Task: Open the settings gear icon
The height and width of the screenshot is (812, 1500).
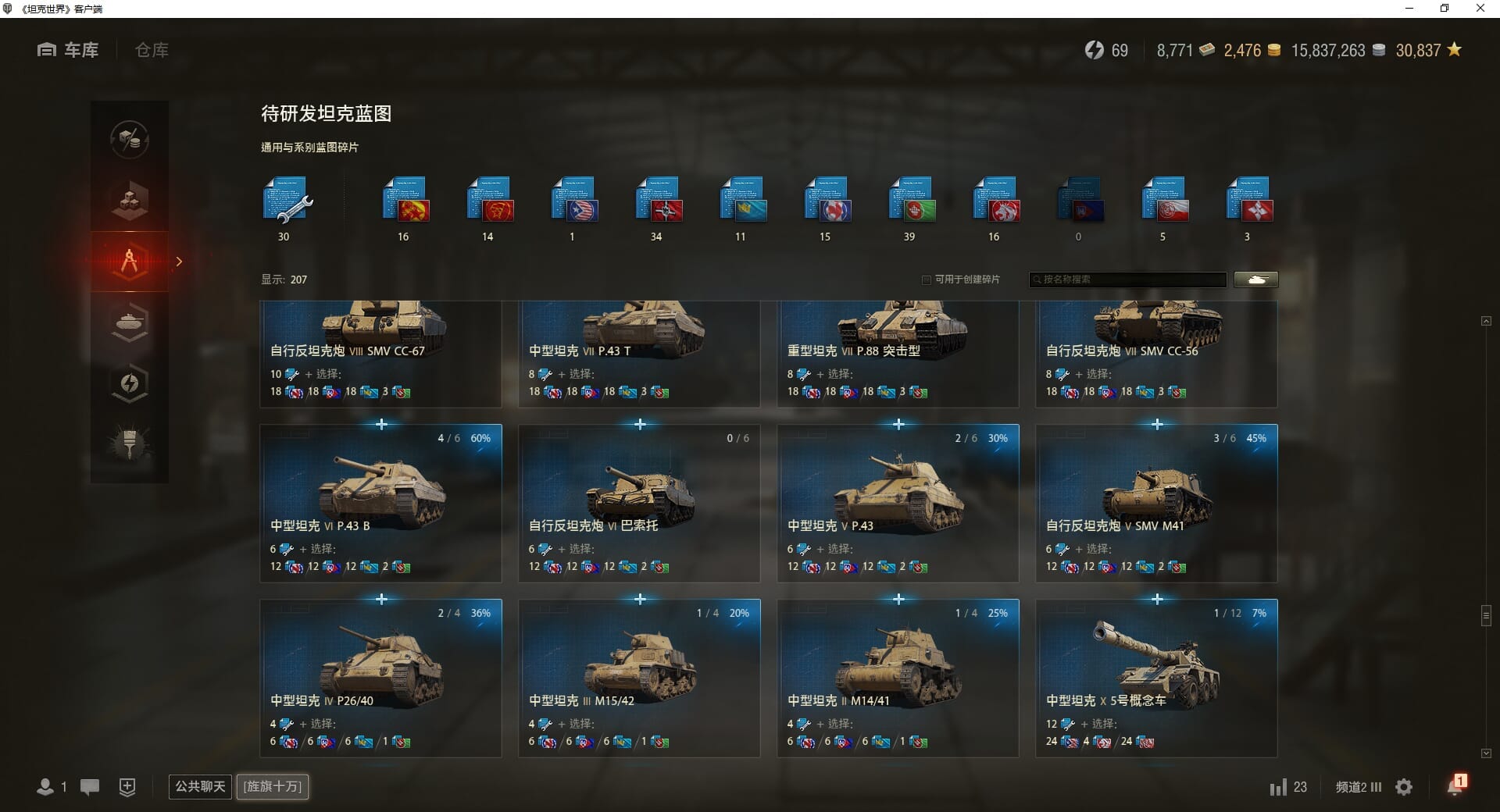Action: [x=1404, y=787]
